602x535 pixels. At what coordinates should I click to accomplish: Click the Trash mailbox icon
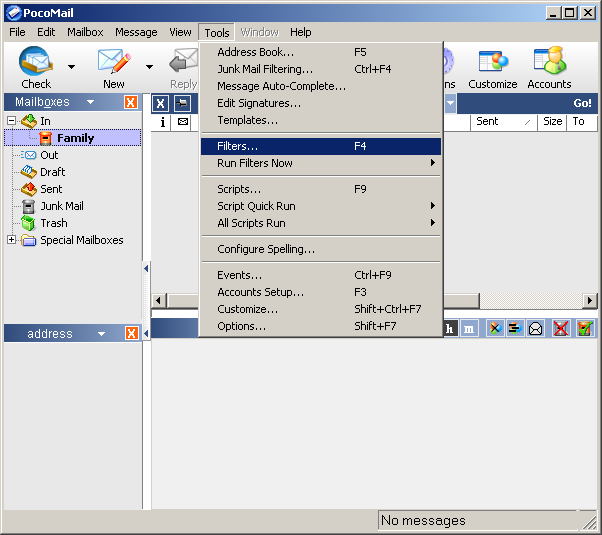(x=28, y=223)
